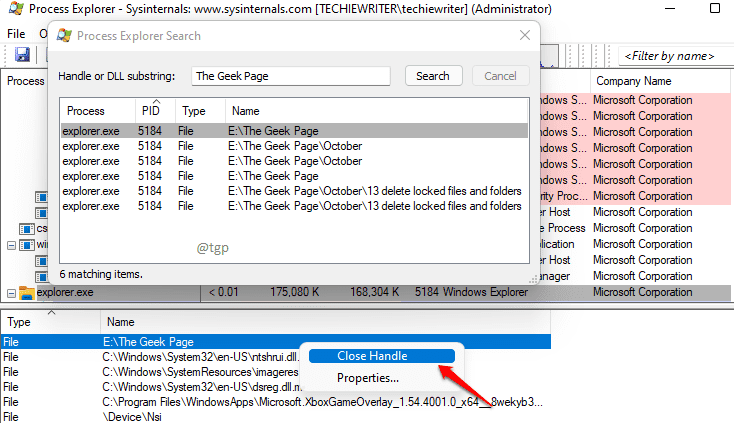Screen dimensions: 734x423
Task: Select the explorer.exe process row
Action: click(367, 293)
